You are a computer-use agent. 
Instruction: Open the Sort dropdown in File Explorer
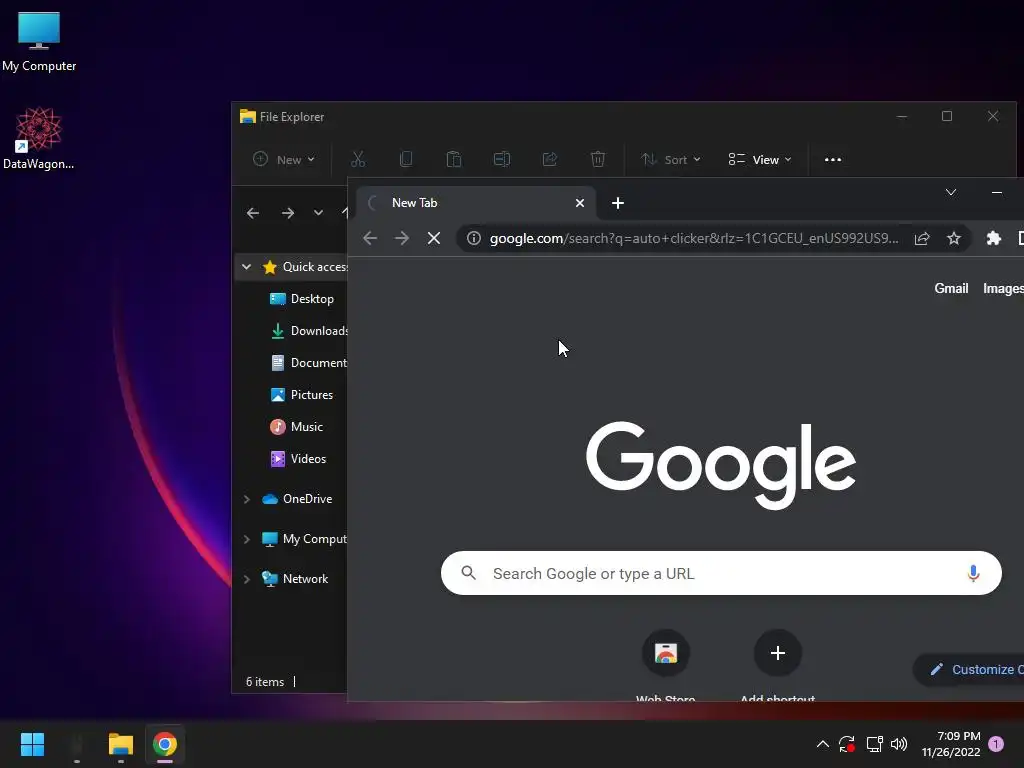(671, 159)
